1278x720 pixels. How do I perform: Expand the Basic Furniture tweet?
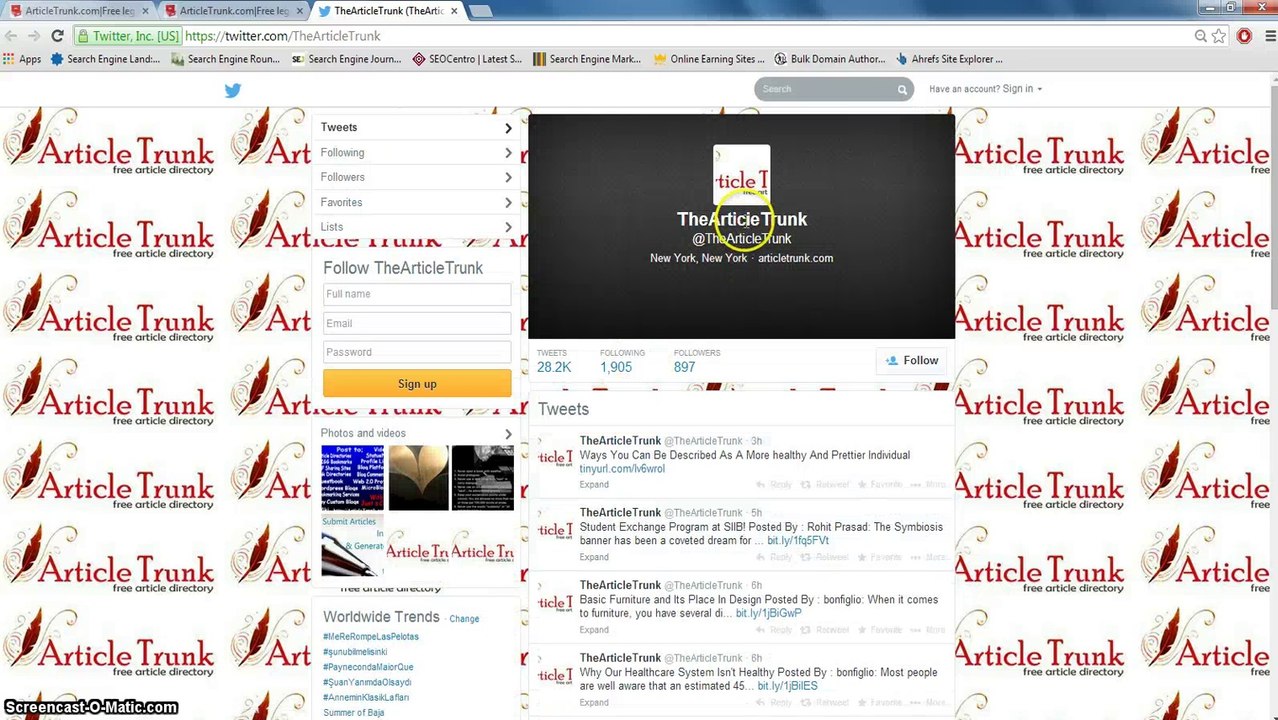[x=594, y=630]
